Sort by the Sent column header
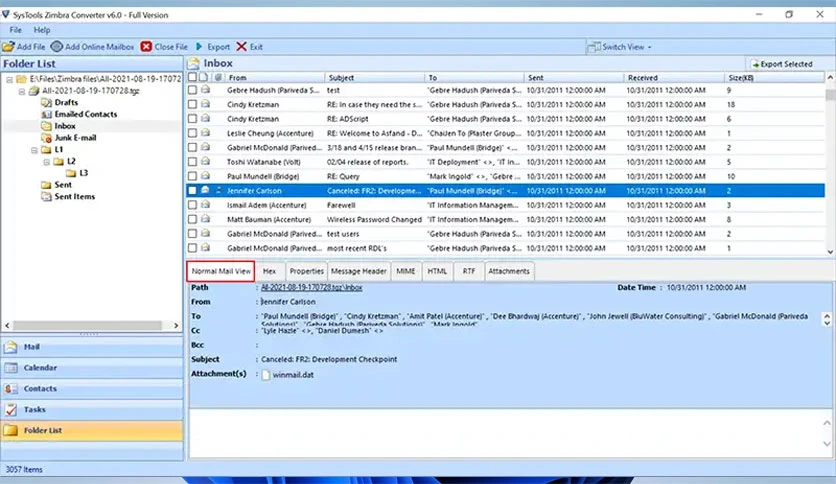The height and width of the screenshot is (484, 836). pyautogui.click(x=573, y=77)
